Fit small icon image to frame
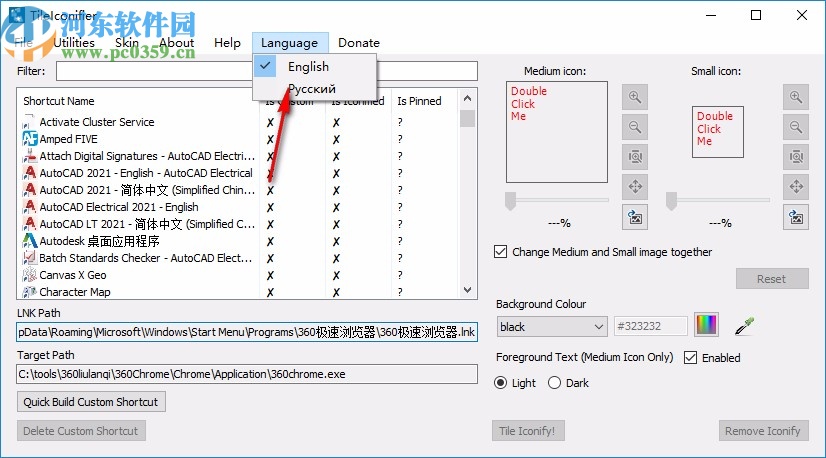Viewport: 826px width, 458px height. pyautogui.click(x=795, y=157)
